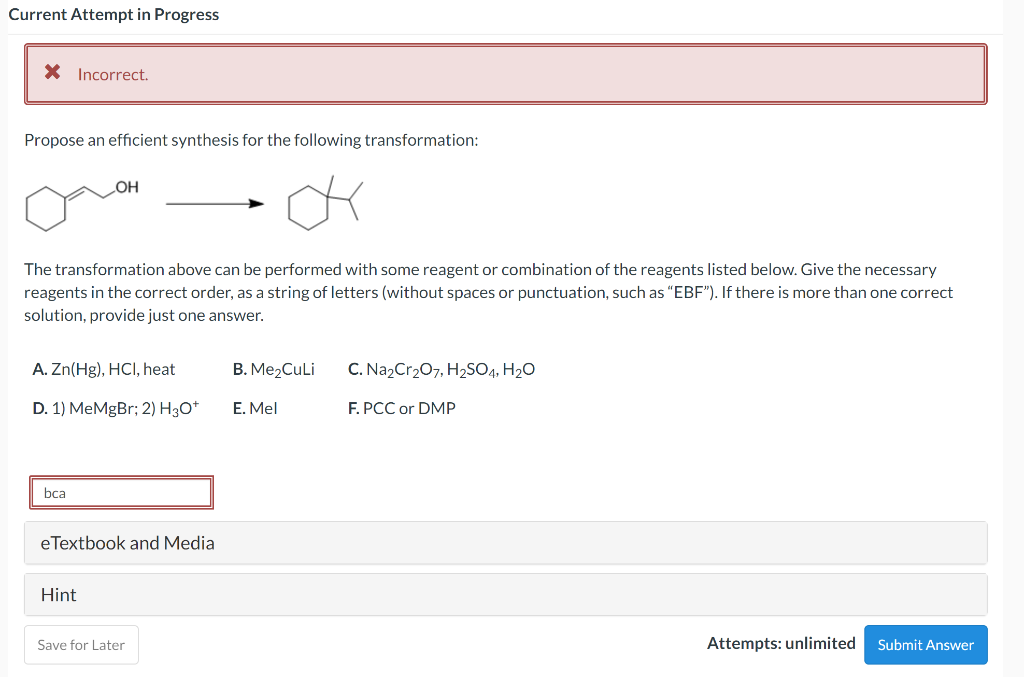Click the Submit Answer button
1024x677 pixels.
click(925, 644)
